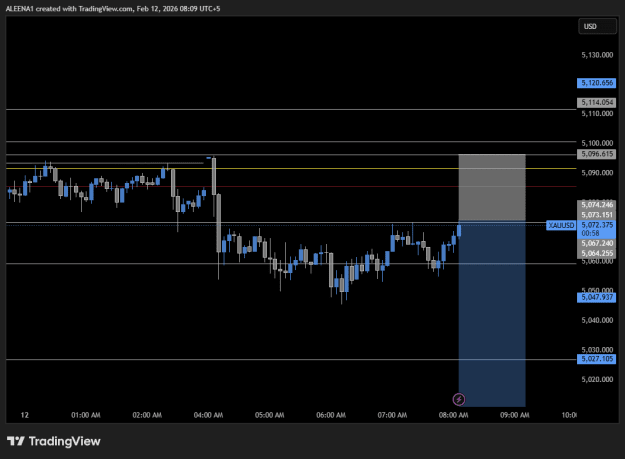The height and width of the screenshot is (459, 625).
Task: Select the 5,064.255 price label
Action: pyautogui.click(x=596, y=253)
